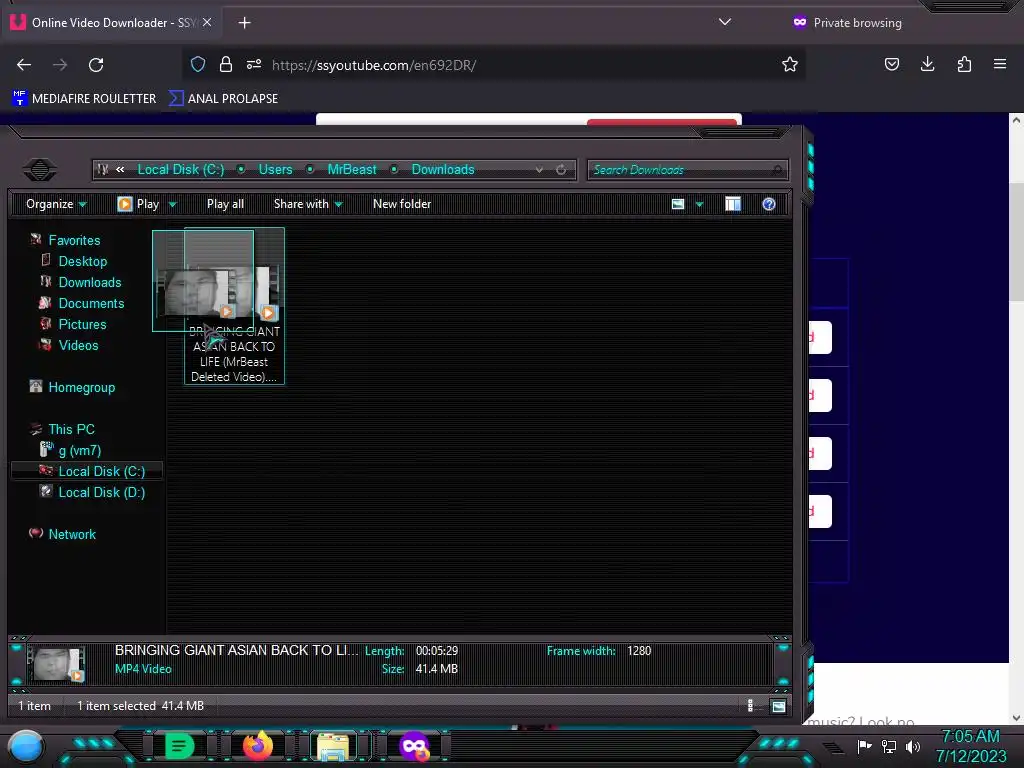Select Users in the breadcrumb path
Image resolution: width=1024 pixels, height=768 pixels.
275,169
